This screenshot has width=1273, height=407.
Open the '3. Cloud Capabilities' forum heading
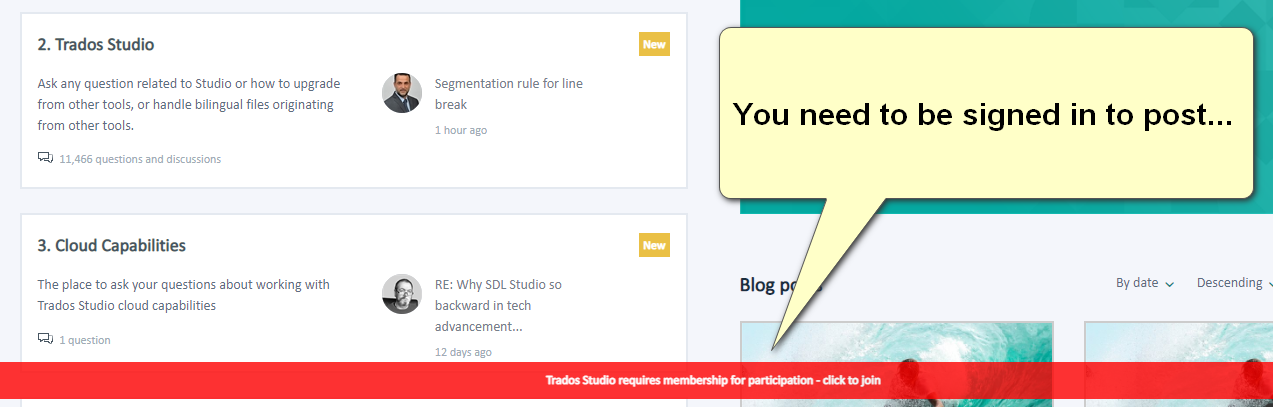[112, 246]
